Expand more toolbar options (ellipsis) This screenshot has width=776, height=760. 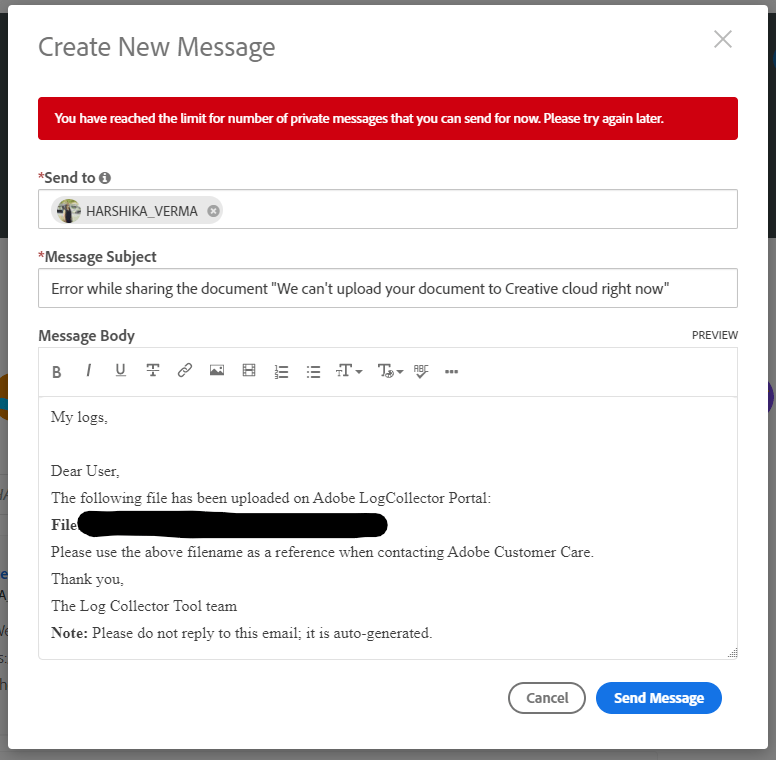coord(451,371)
